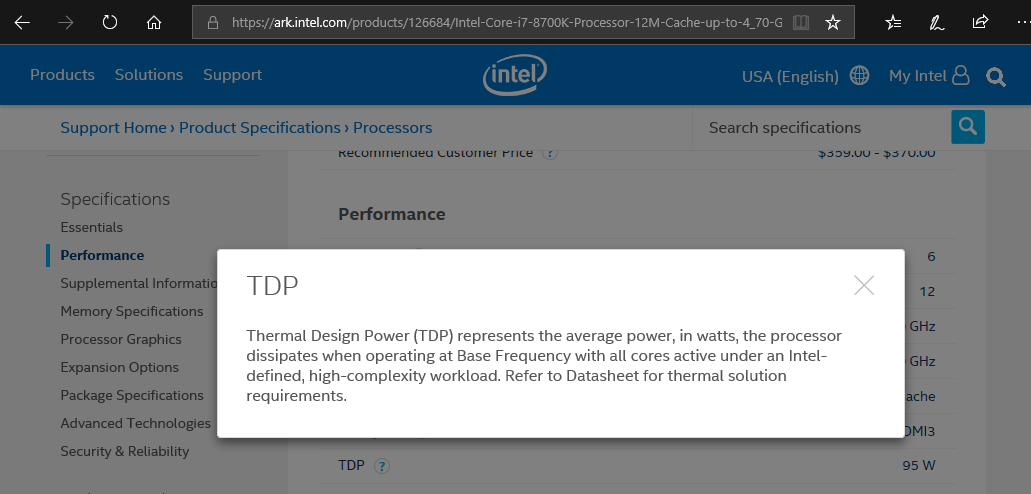Open reading view book icon
This screenshot has height=494, width=1031.
pyautogui.click(x=801, y=22)
